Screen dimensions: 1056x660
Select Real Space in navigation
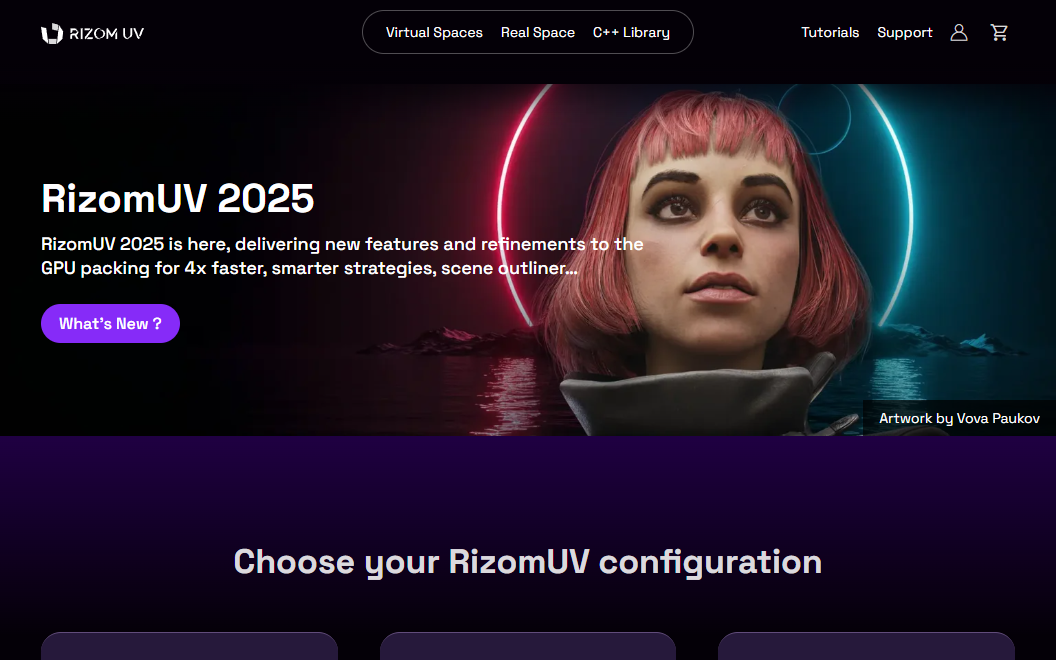tap(537, 32)
